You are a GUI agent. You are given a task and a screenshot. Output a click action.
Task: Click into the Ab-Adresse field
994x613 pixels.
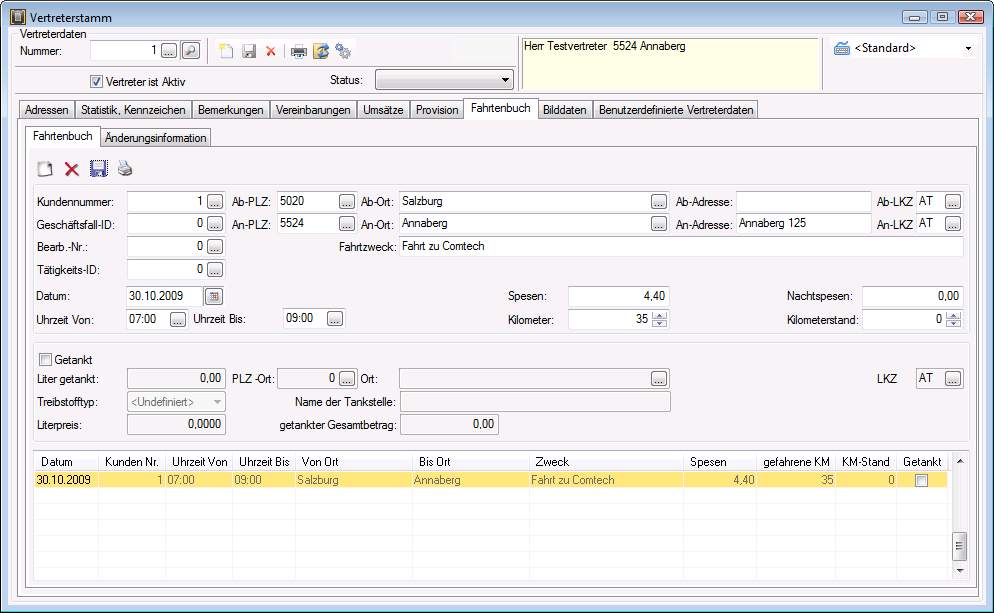coord(803,202)
